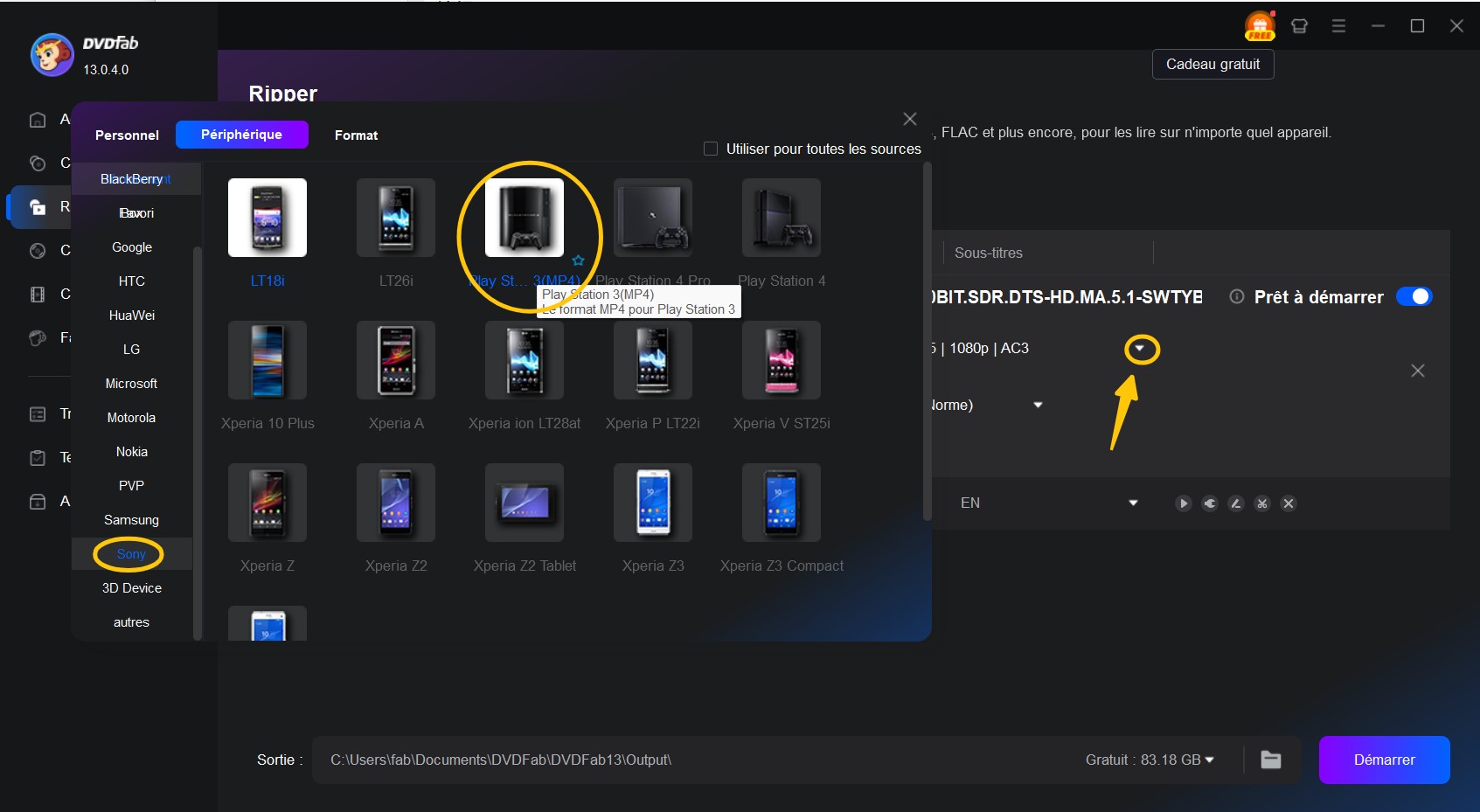
Task: Remove the source with X icon
Action: [1418, 371]
